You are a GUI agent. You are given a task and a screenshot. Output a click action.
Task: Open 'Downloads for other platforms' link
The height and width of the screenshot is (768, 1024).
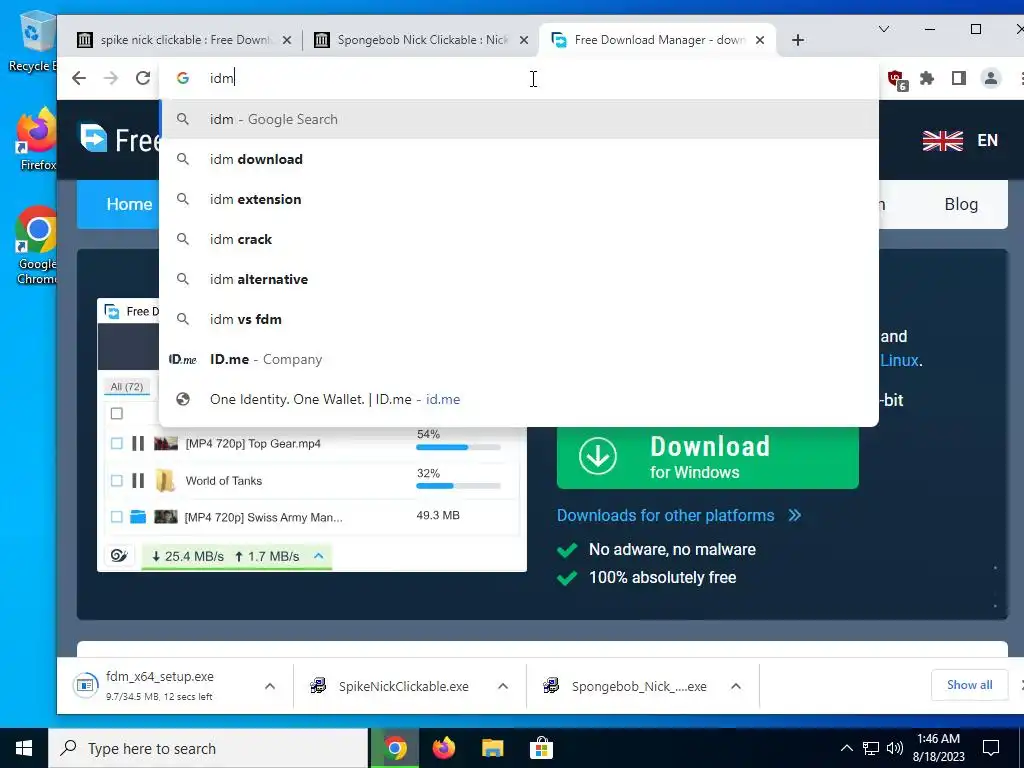[x=679, y=515]
